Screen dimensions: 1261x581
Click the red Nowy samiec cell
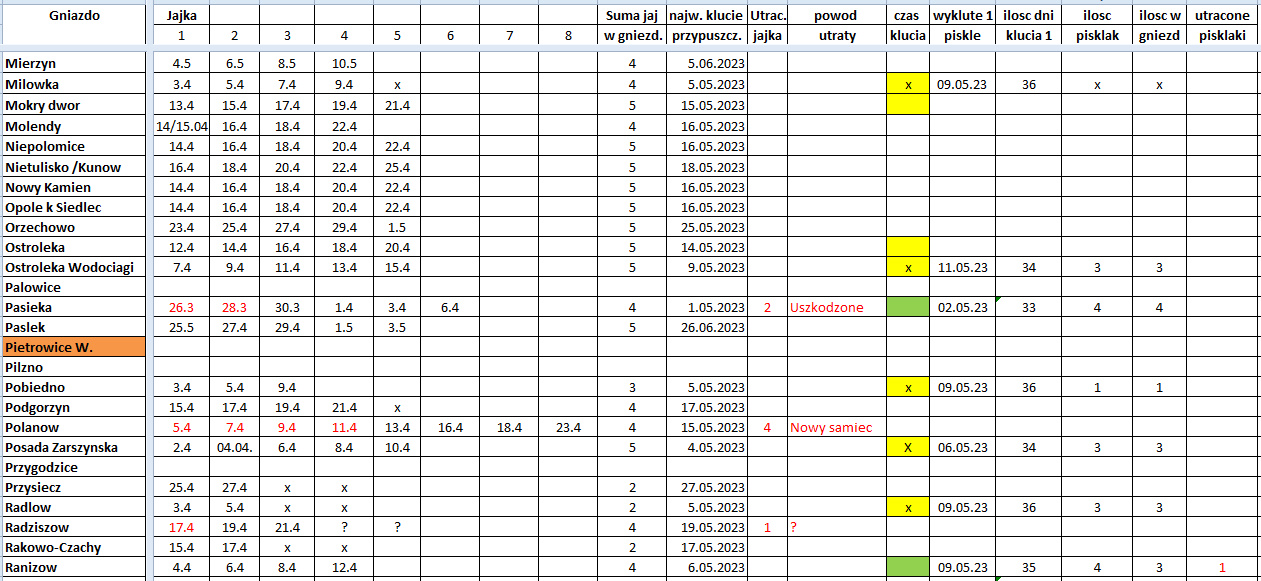click(836, 427)
